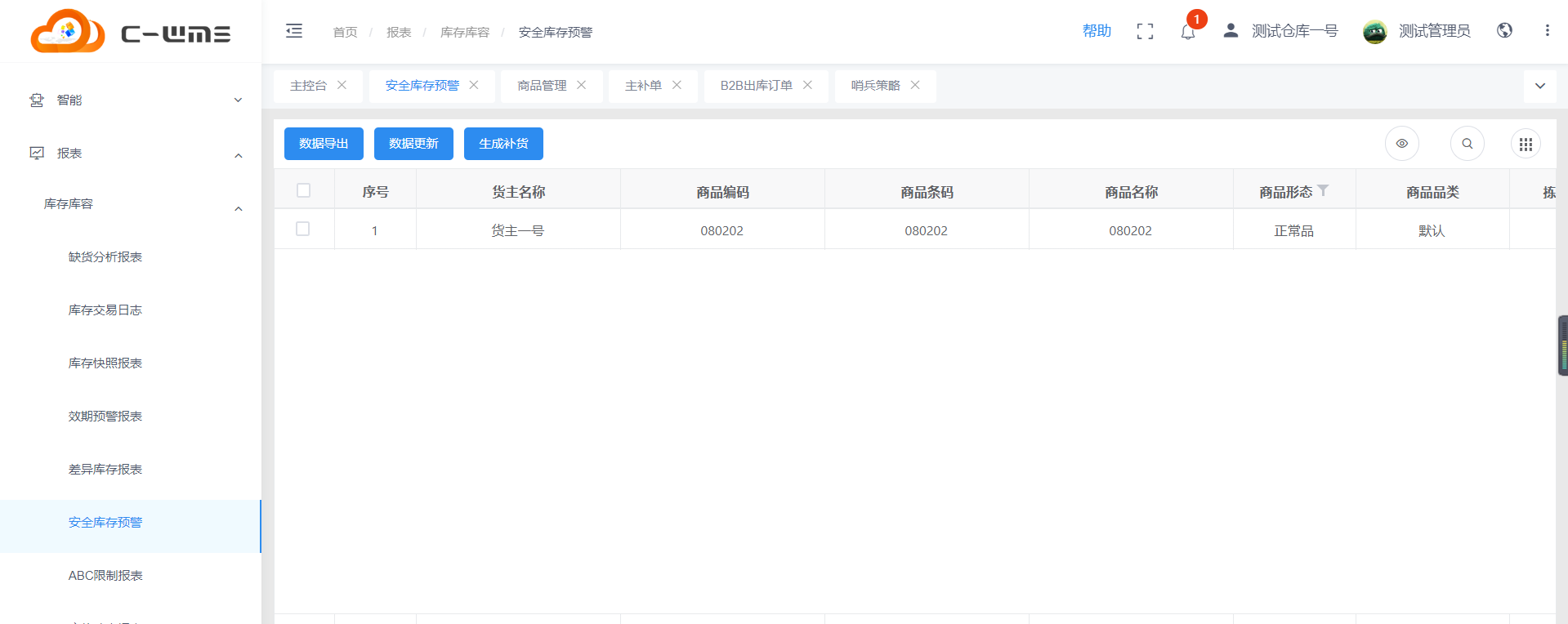Open the search magnifier button
1568x624 pixels.
(x=1467, y=144)
